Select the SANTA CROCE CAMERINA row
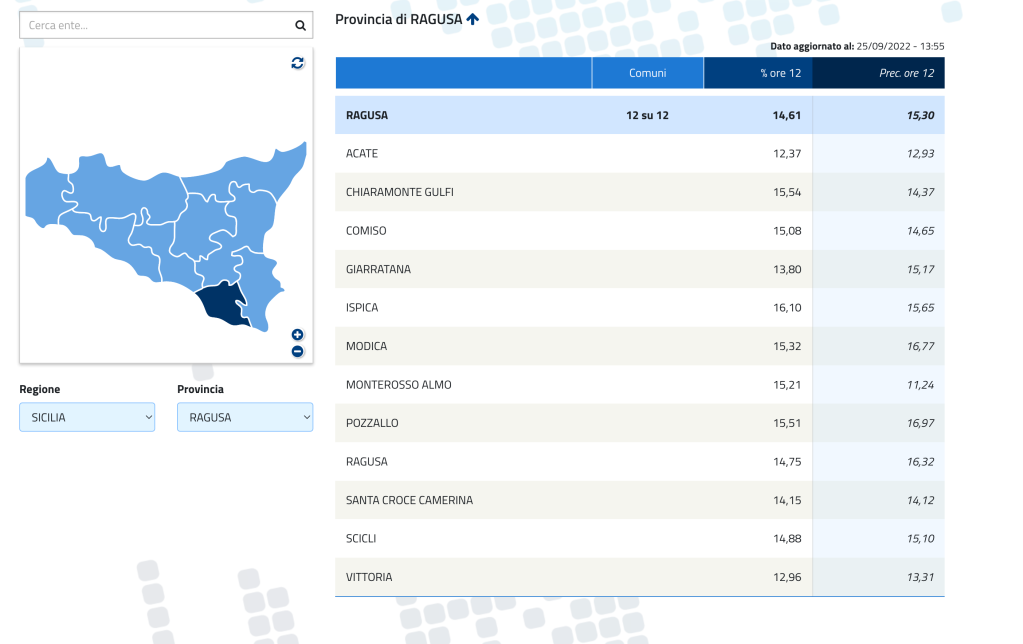 pyautogui.click(x=409, y=500)
